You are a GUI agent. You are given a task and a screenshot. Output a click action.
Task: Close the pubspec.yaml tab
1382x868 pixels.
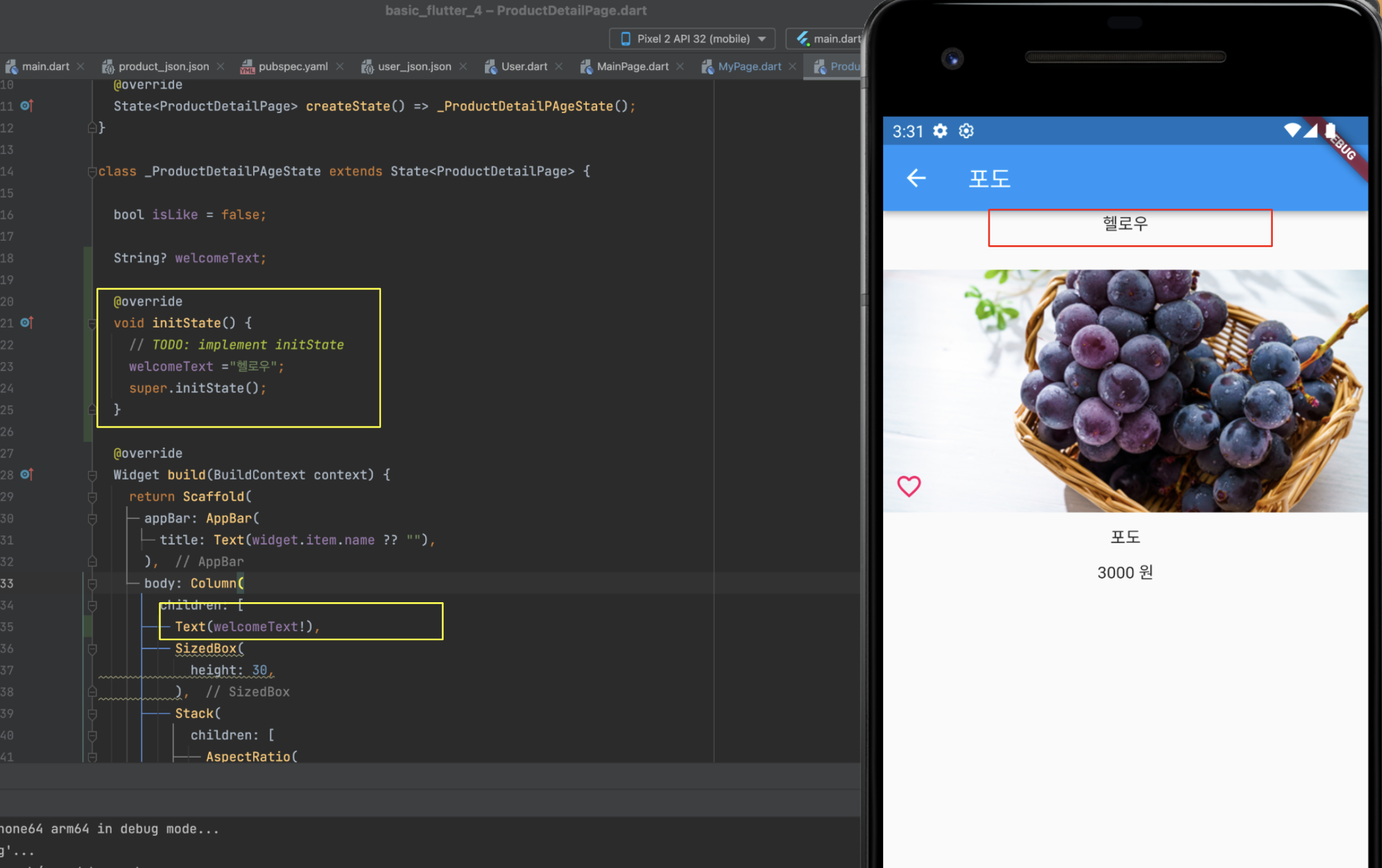(x=340, y=66)
